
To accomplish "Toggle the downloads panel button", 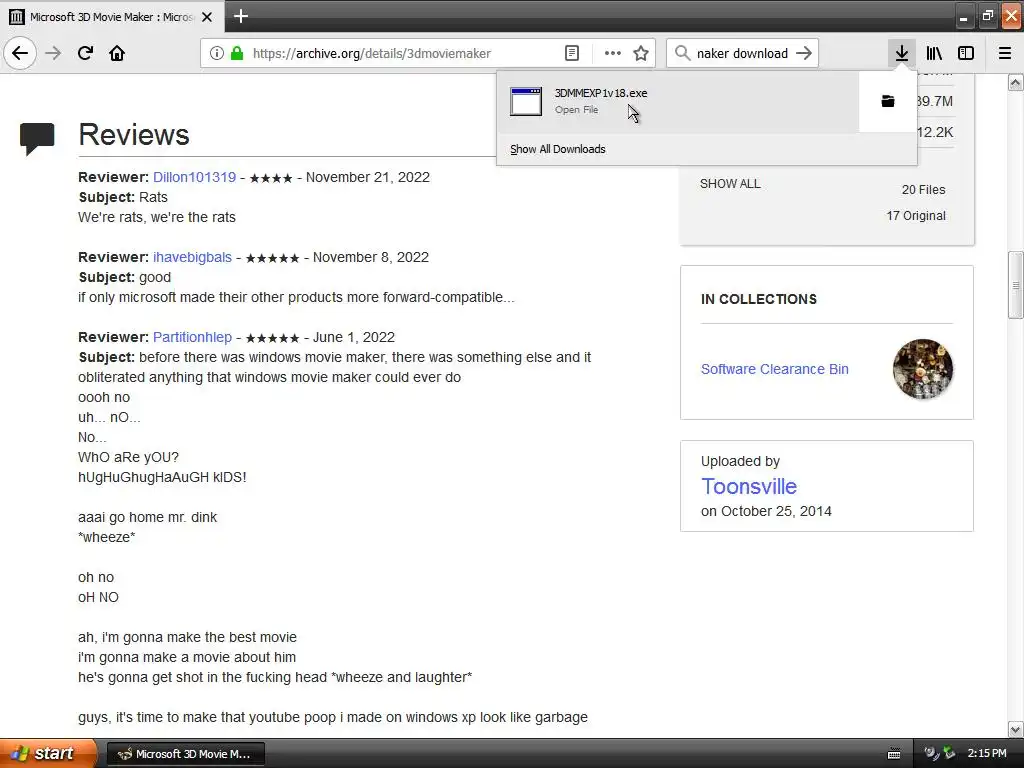I will pos(901,53).
